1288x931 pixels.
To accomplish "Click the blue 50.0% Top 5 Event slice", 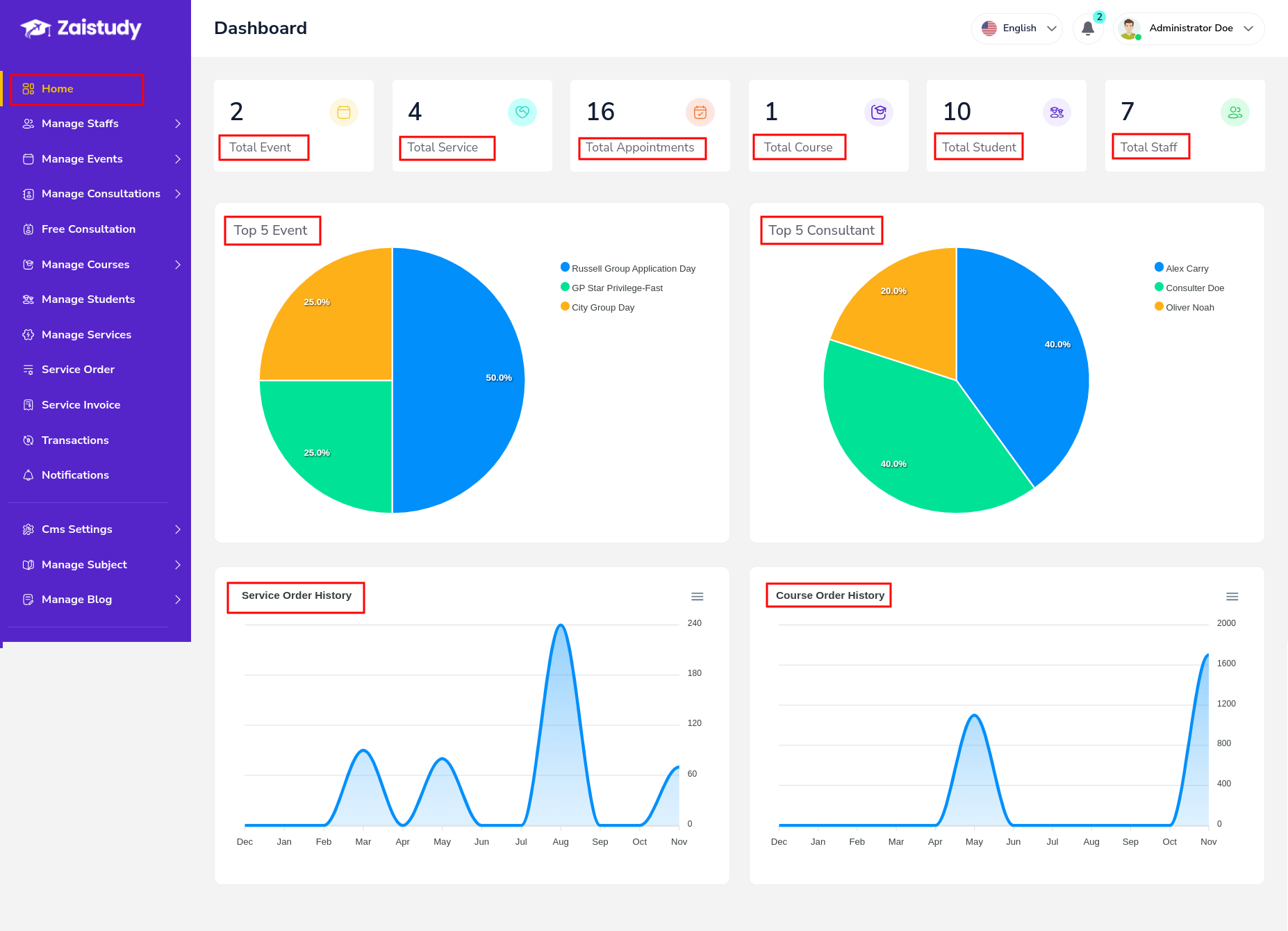I will pyautogui.click(x=459, y=381).
